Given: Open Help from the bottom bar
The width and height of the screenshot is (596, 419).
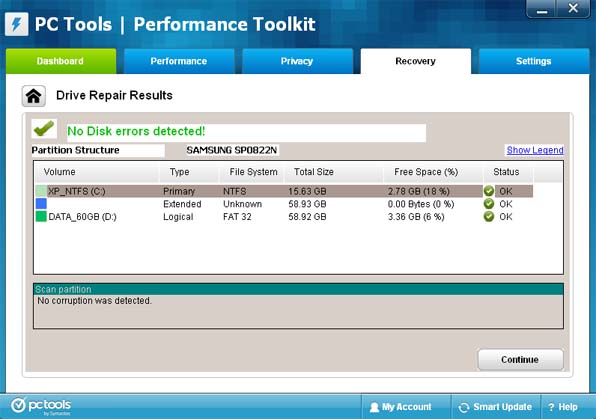Looking at the screenshot, I should coord(564,407).
